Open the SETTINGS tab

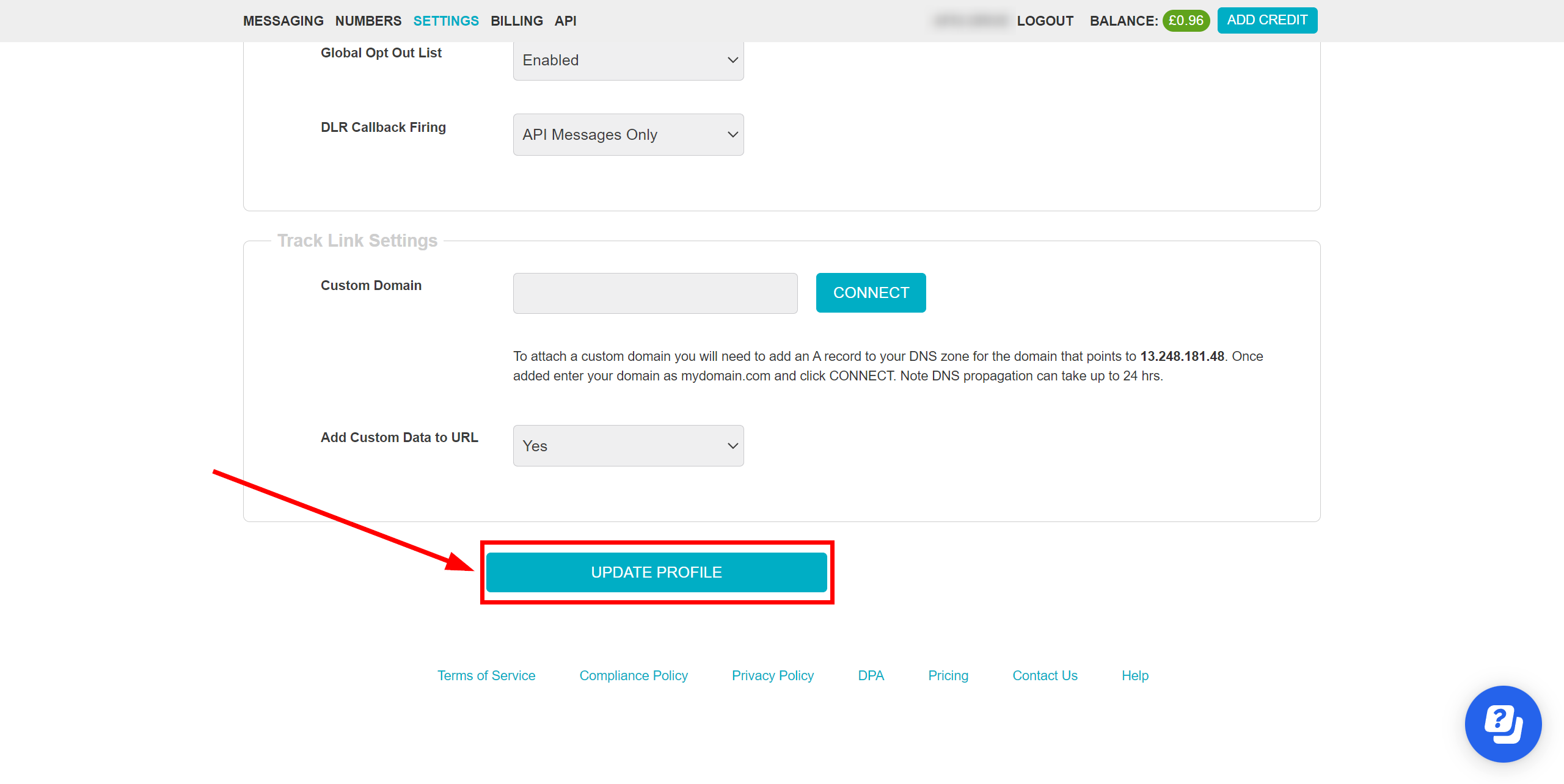point(448,20)
